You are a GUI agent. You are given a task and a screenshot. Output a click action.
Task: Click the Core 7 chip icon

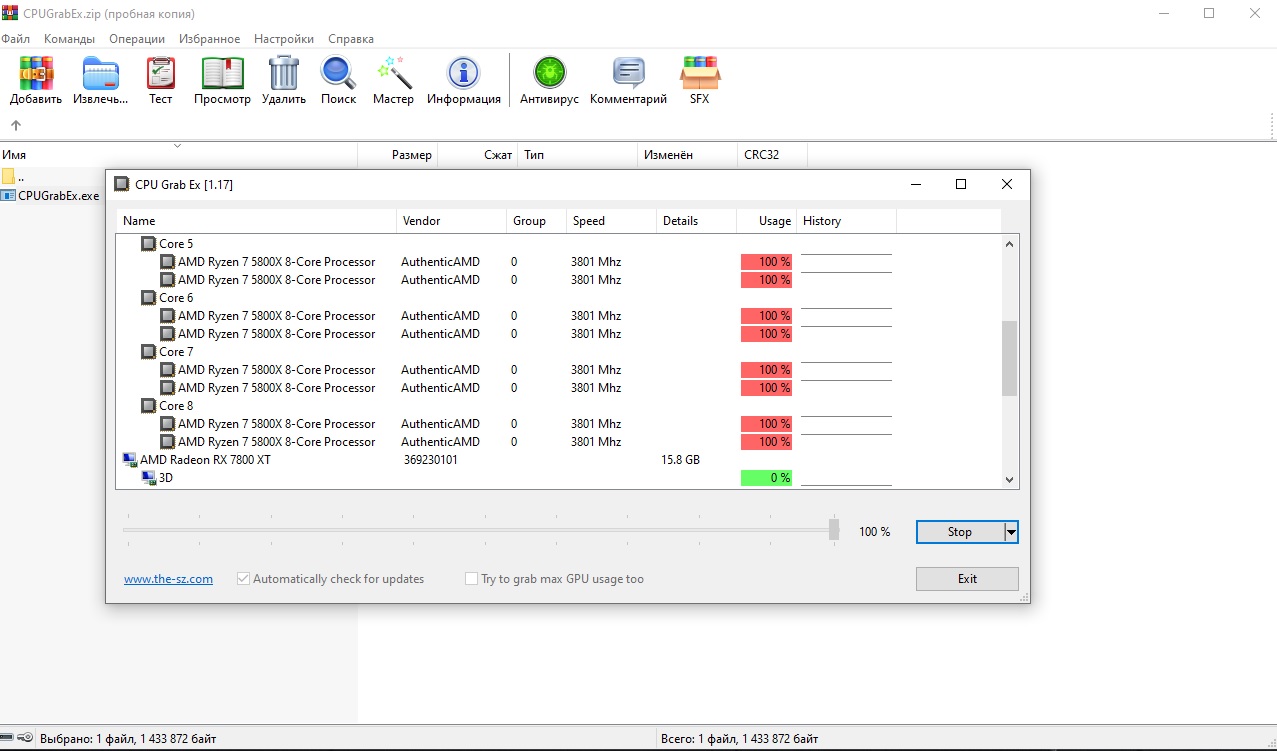pos(148,352)
